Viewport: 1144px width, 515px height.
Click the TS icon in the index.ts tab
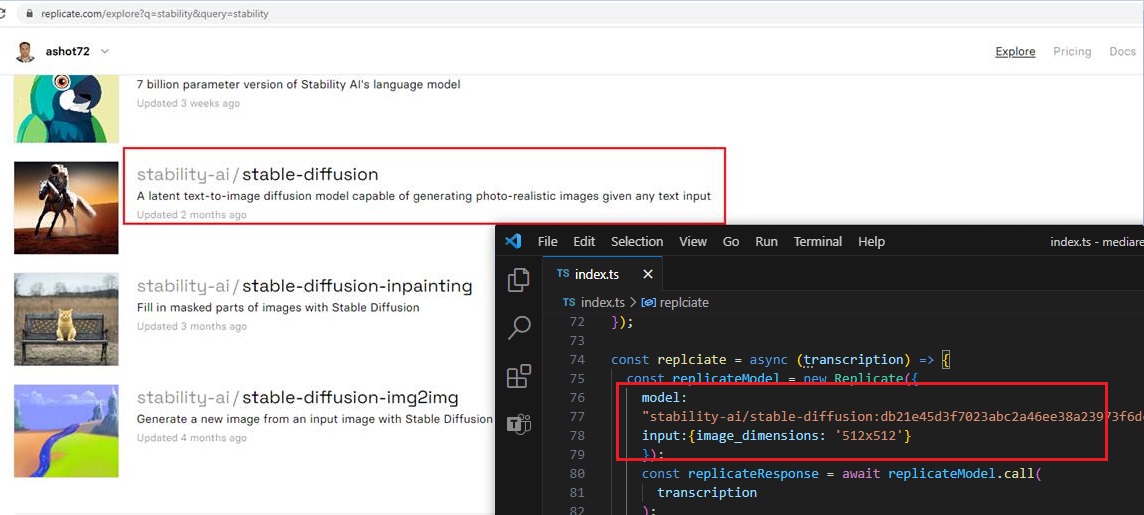pos(563,274)
